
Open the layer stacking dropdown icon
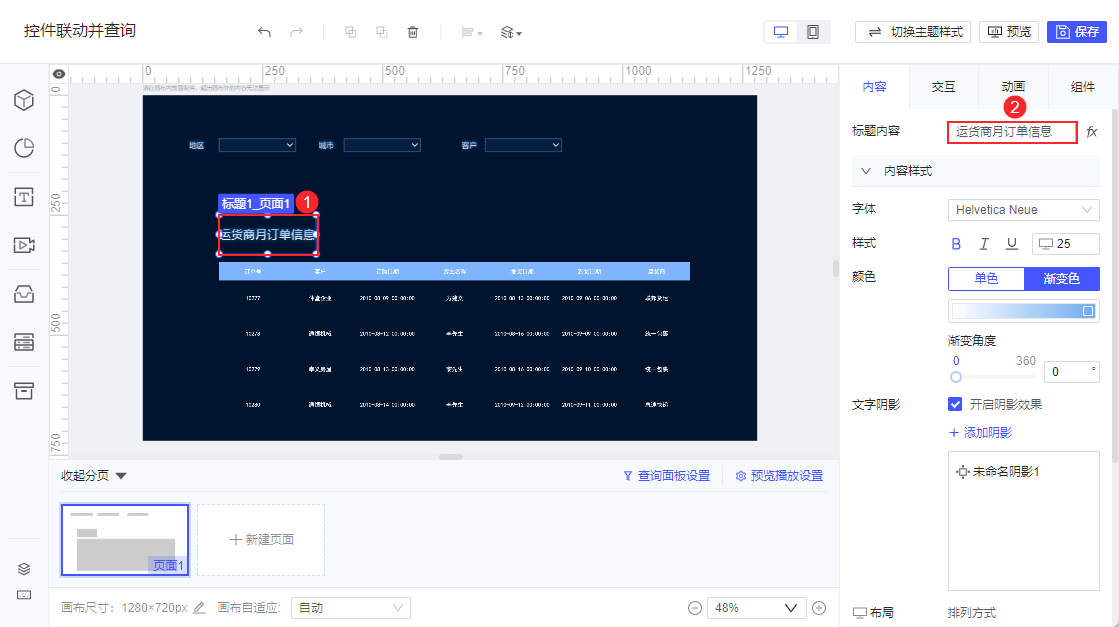(511, 32)
